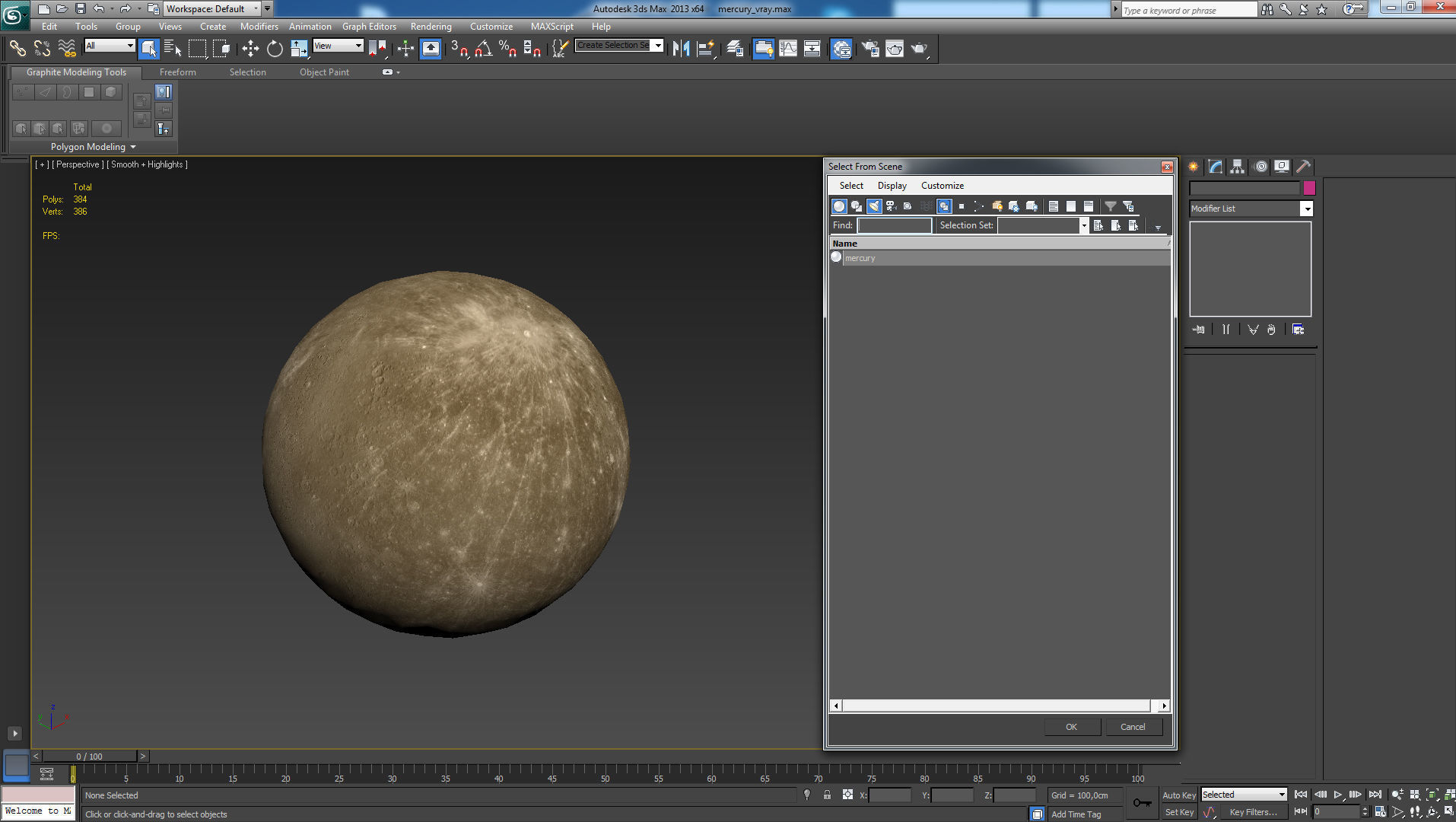Click the Find input field in dialog

coord(895,225)
